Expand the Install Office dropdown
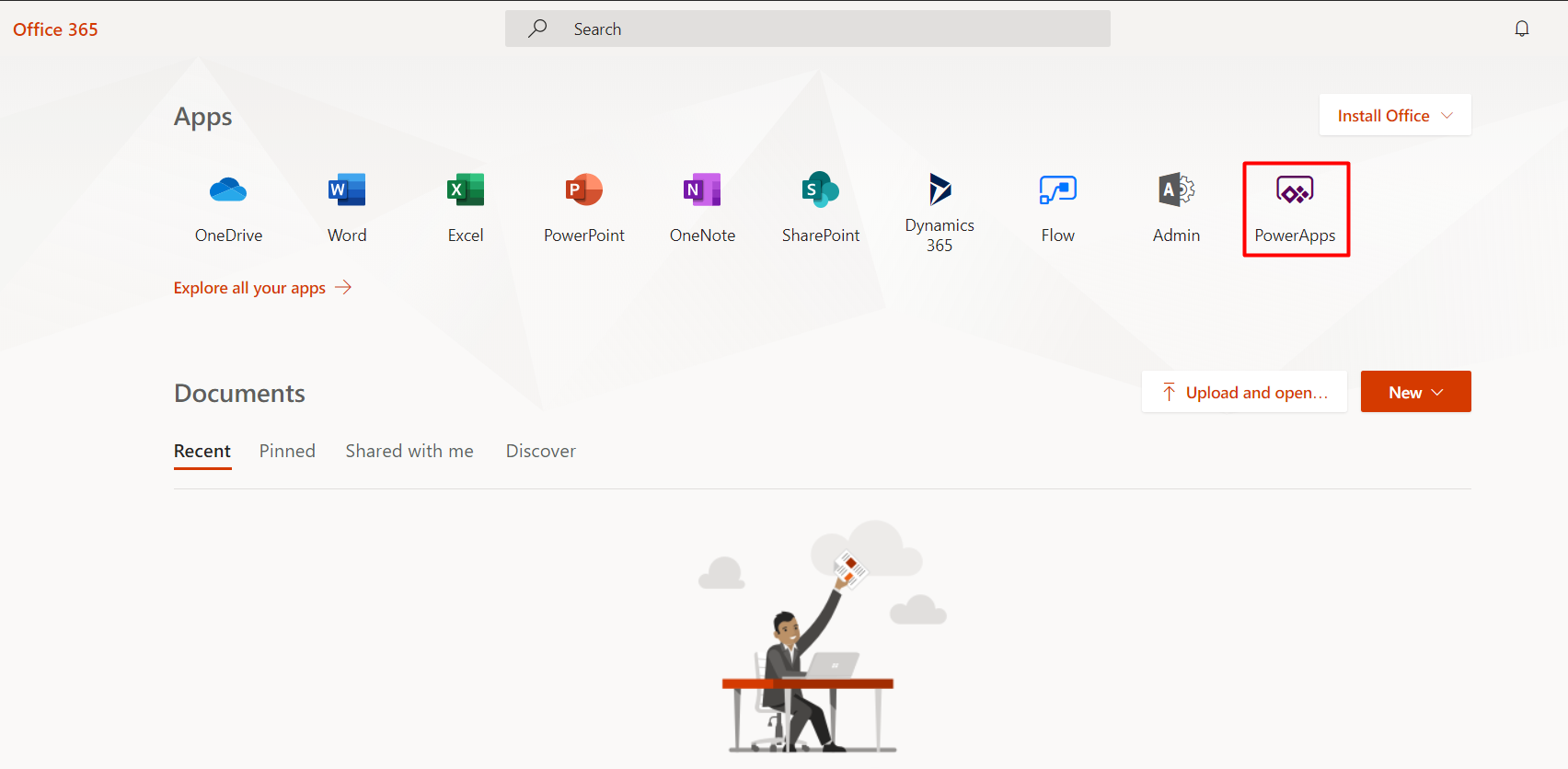 point(1395,115)
